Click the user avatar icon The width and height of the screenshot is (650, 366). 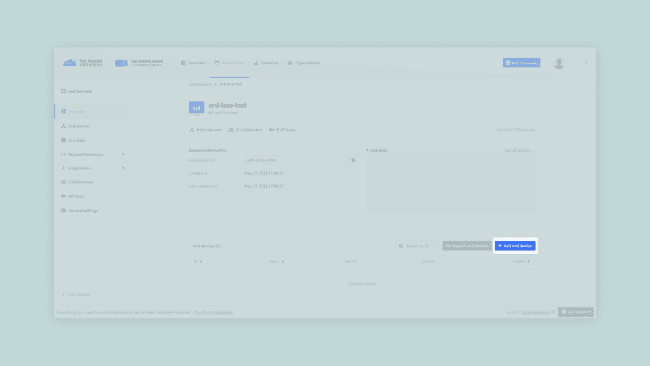click(559, 63)
